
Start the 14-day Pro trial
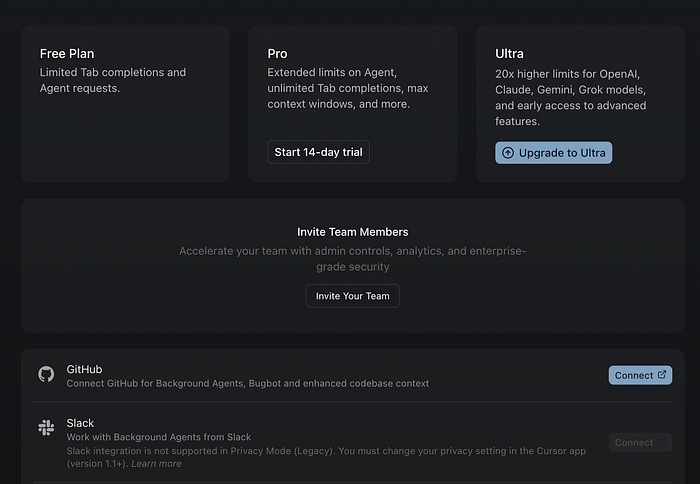pos(318,152)
